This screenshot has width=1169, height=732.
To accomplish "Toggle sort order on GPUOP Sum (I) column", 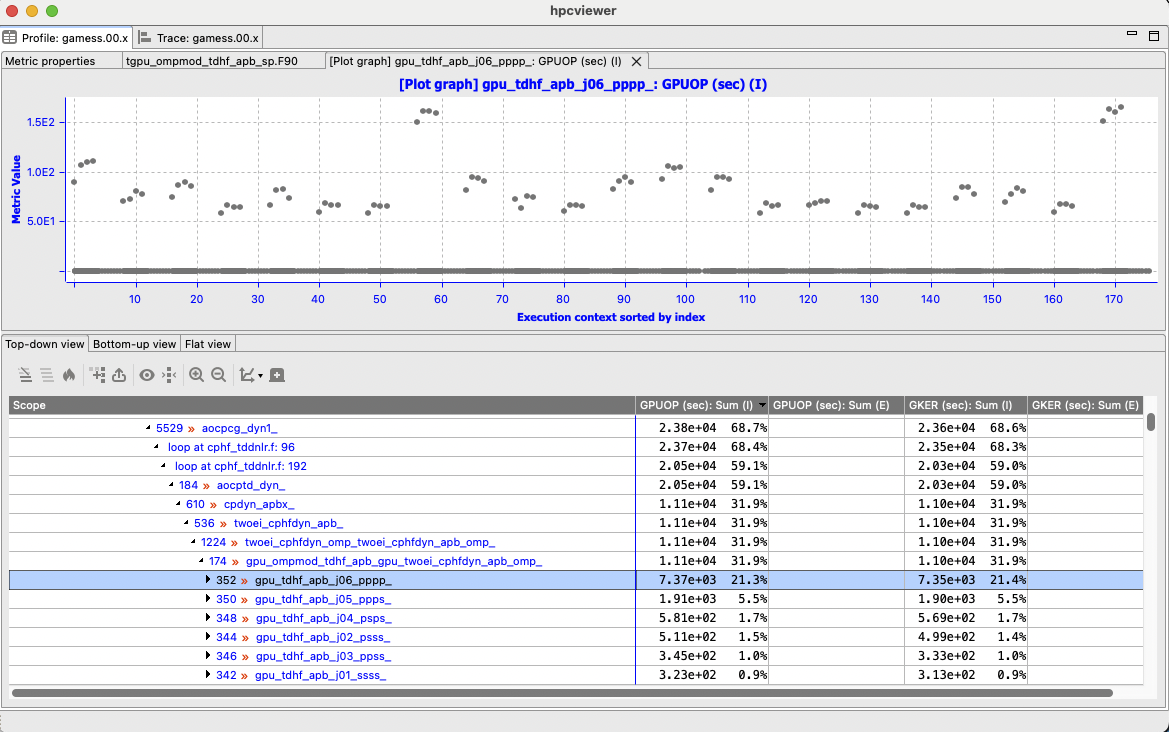I will [x=700, y=405].
